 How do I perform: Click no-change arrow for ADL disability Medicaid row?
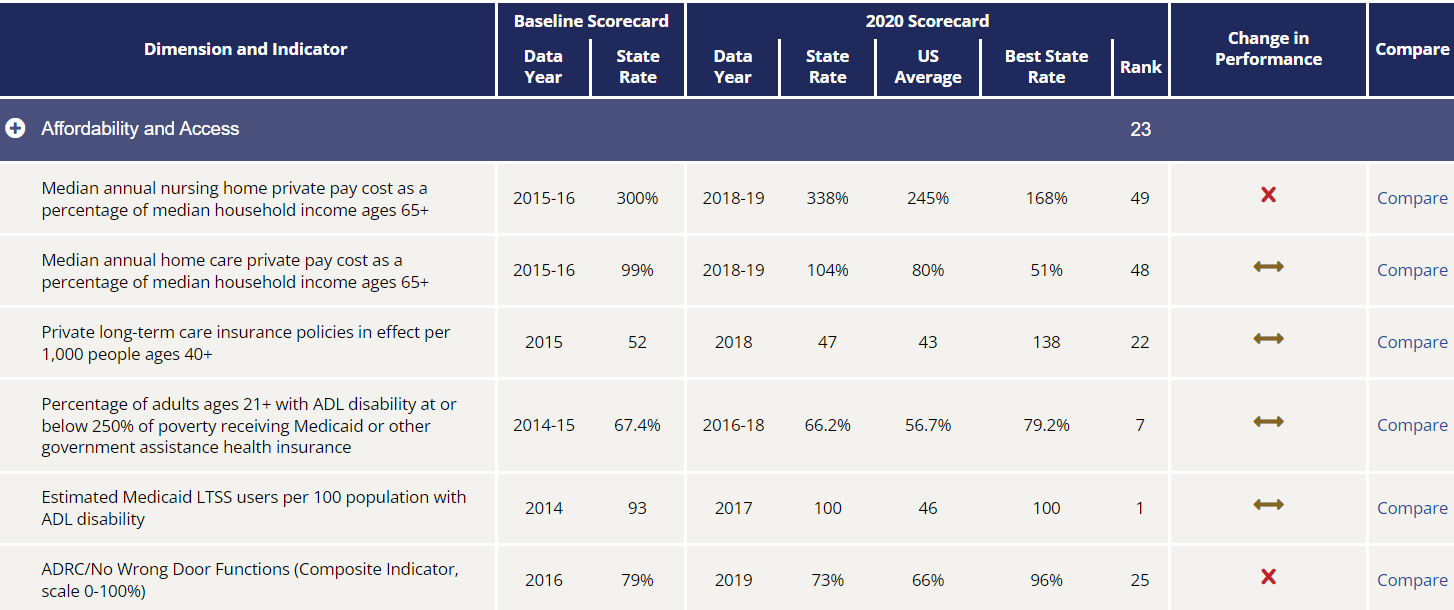1268,422
